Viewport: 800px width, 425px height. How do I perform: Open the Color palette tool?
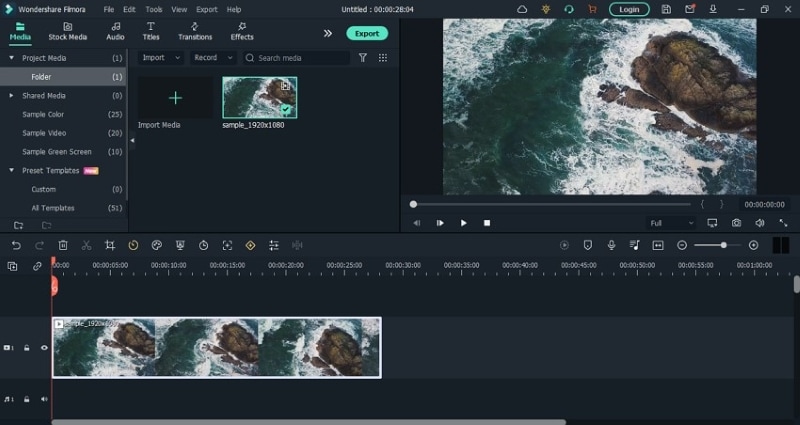pyautogui.click(x=157, y=245)
